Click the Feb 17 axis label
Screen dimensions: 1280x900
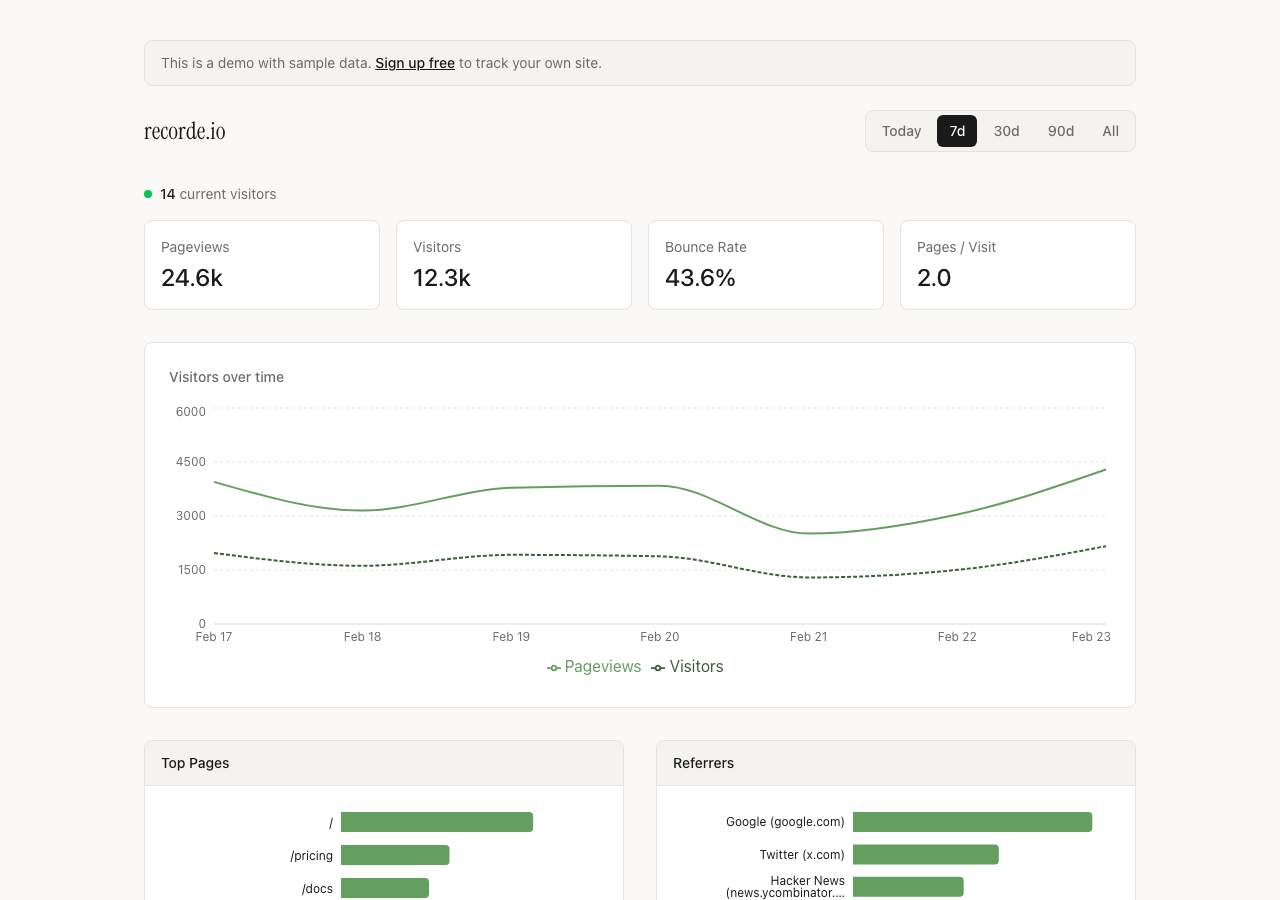click(x=214, y=637)
